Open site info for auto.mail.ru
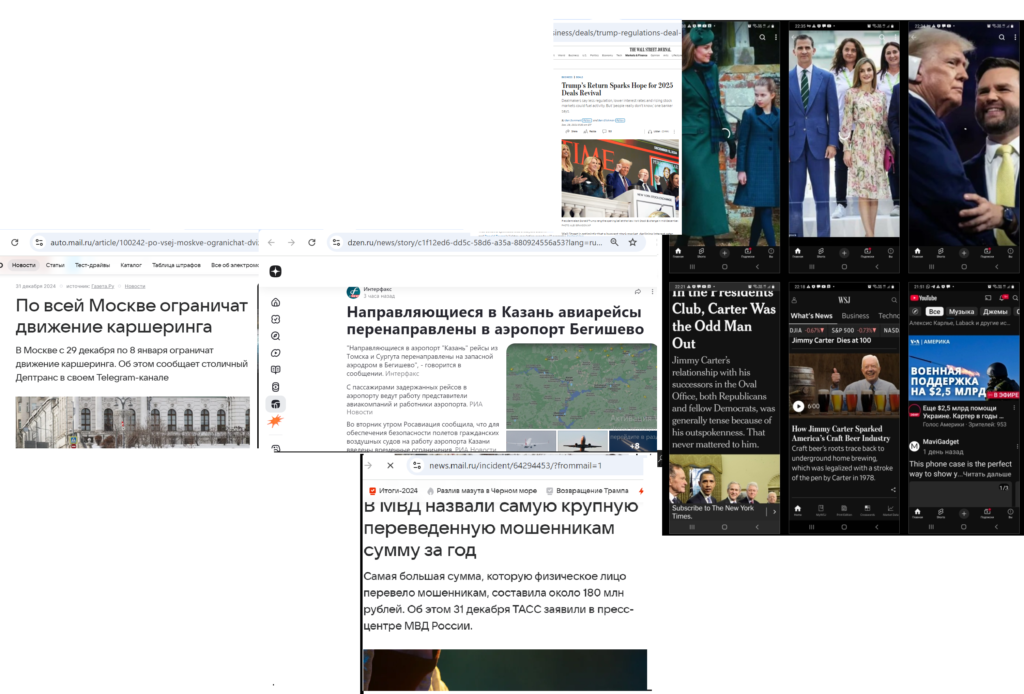This screenshot has height=694, width=1024. (x=39, y=242)
